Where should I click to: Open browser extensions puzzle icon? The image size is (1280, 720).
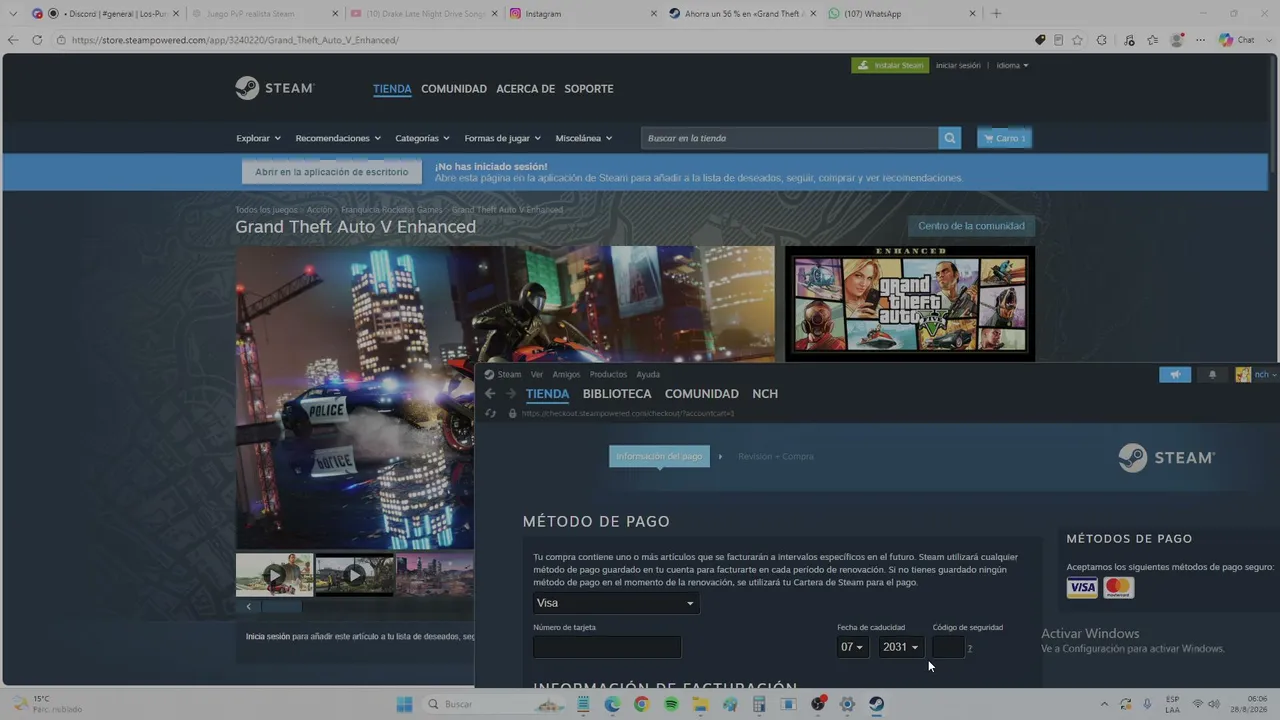(x=1102, y=40)
